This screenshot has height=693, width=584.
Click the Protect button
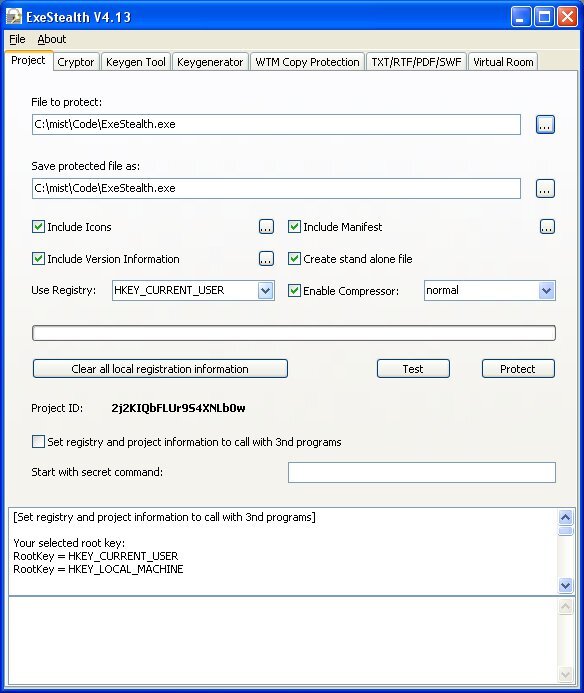pos(518,369)
